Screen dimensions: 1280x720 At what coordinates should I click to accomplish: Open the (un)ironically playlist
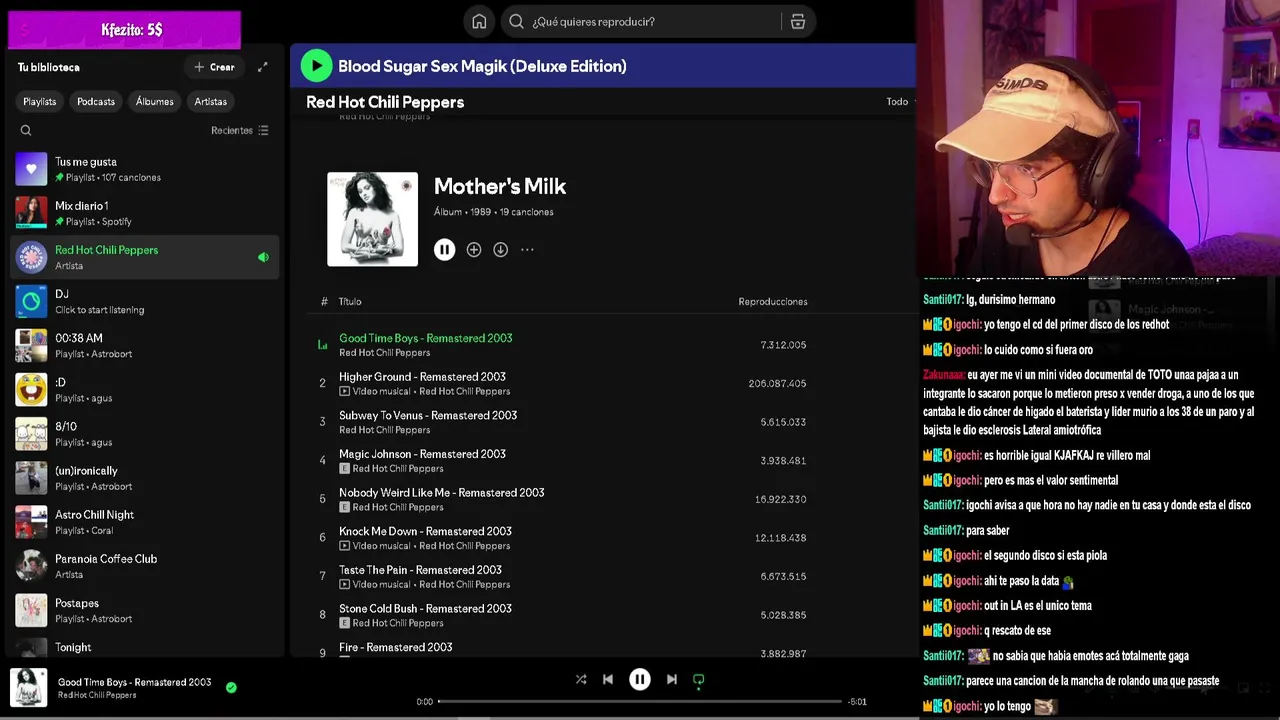(x=145, y=478)
